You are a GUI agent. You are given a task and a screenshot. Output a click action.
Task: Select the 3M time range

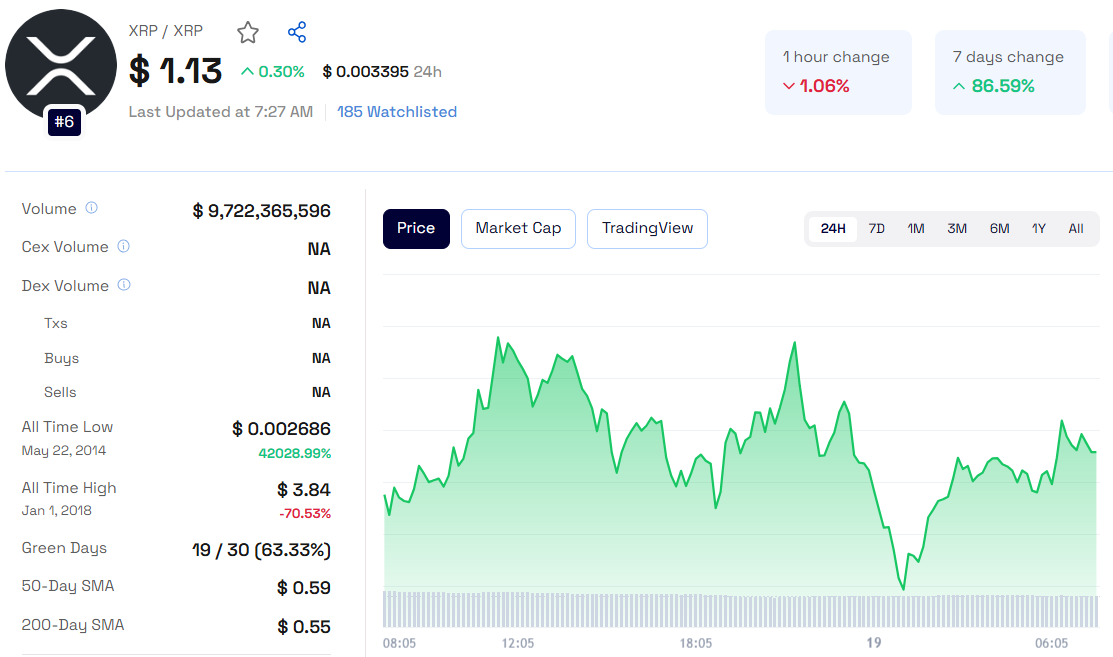[x=957, y=228]
